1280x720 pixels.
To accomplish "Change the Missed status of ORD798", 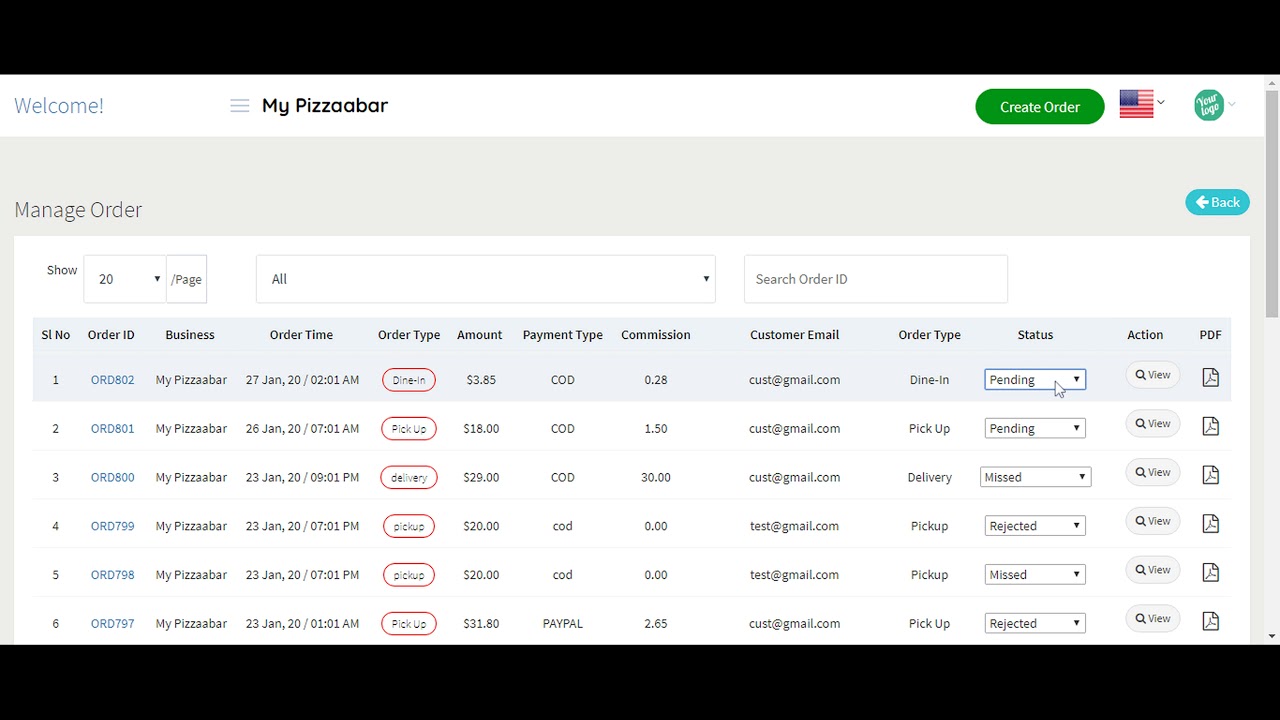I will pos(1035,575).
